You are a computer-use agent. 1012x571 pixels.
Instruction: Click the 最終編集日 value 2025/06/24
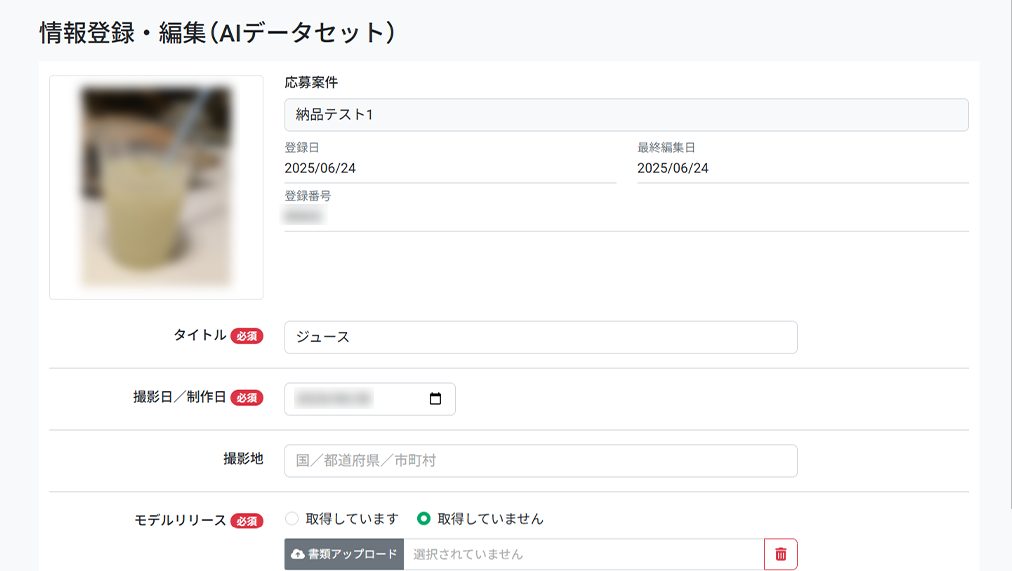tap(673, 168)
